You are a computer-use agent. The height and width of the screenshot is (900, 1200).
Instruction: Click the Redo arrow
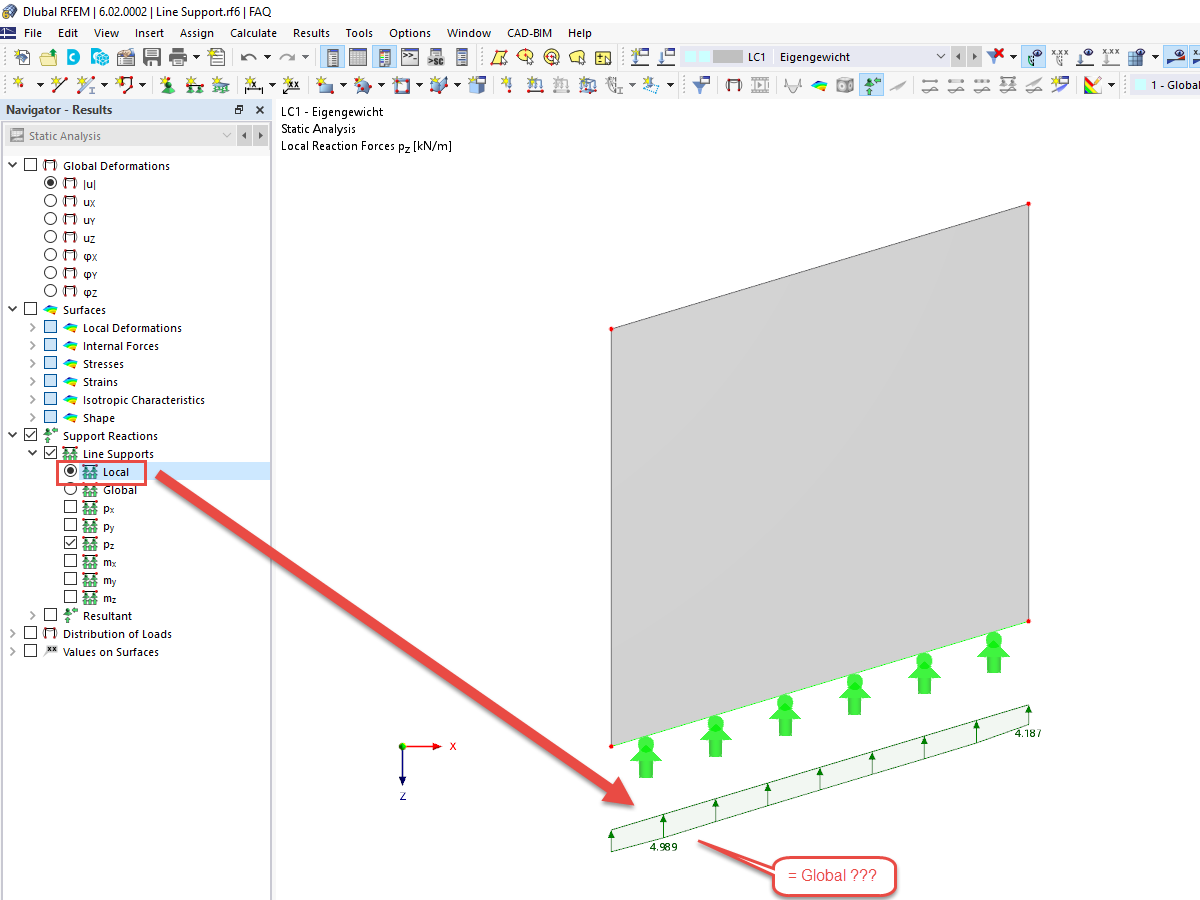[287, 57]
